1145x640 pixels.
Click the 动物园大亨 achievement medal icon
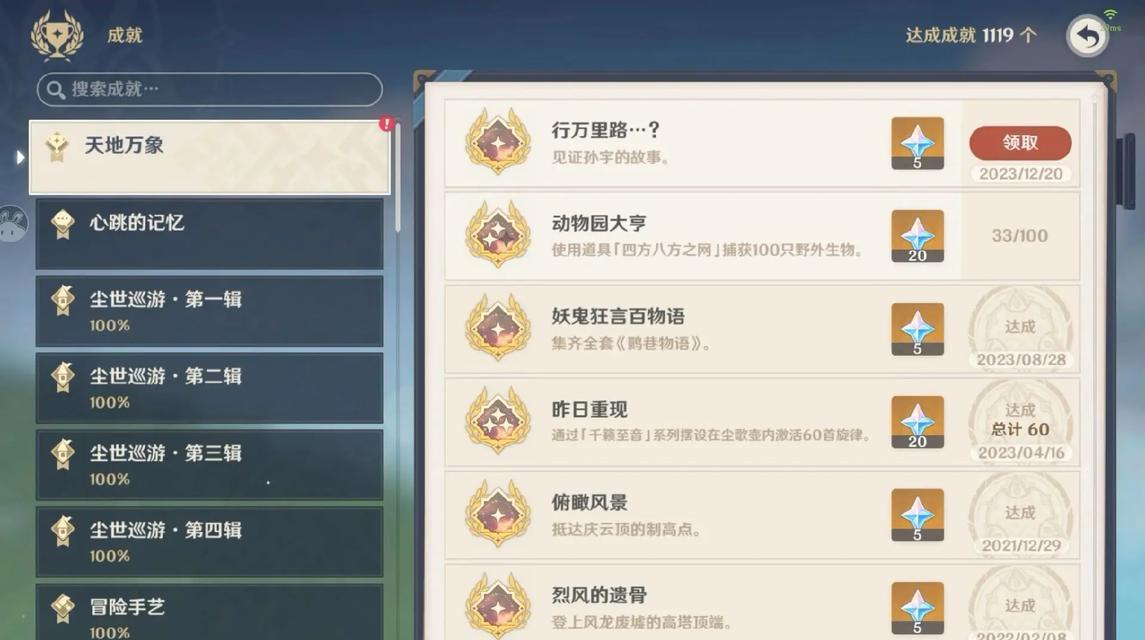(498, 235)
